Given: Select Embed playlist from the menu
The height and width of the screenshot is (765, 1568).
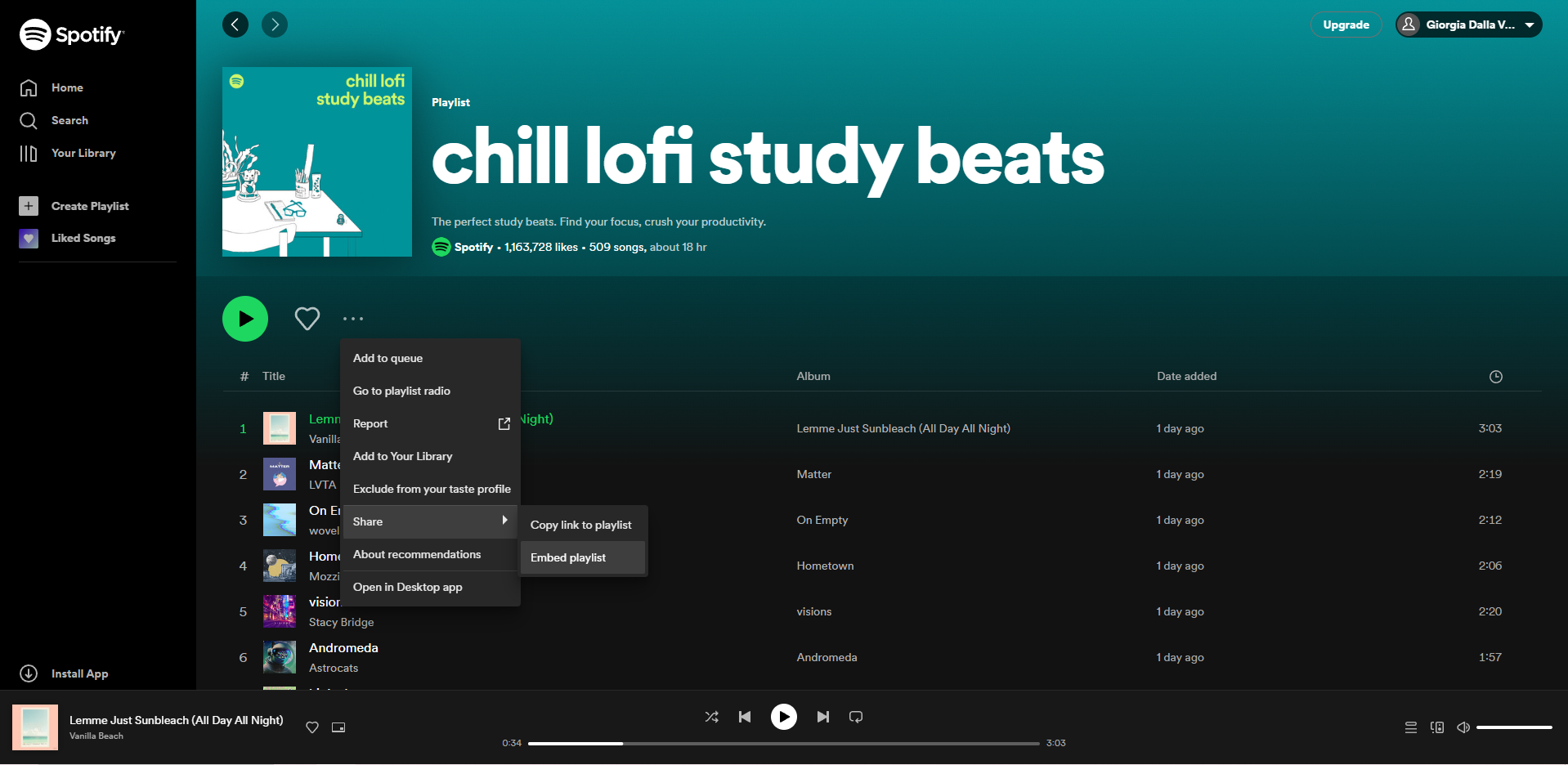Looking at the screenshot, I should tap(567, 557).
